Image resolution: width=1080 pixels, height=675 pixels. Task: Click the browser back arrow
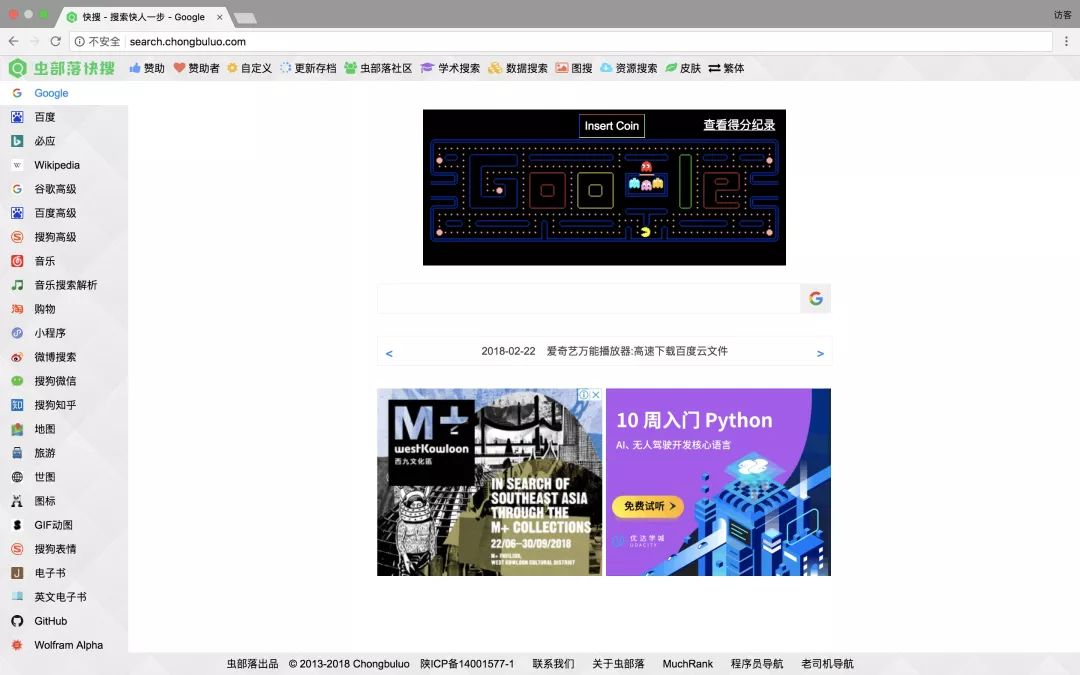click(14, 41)
